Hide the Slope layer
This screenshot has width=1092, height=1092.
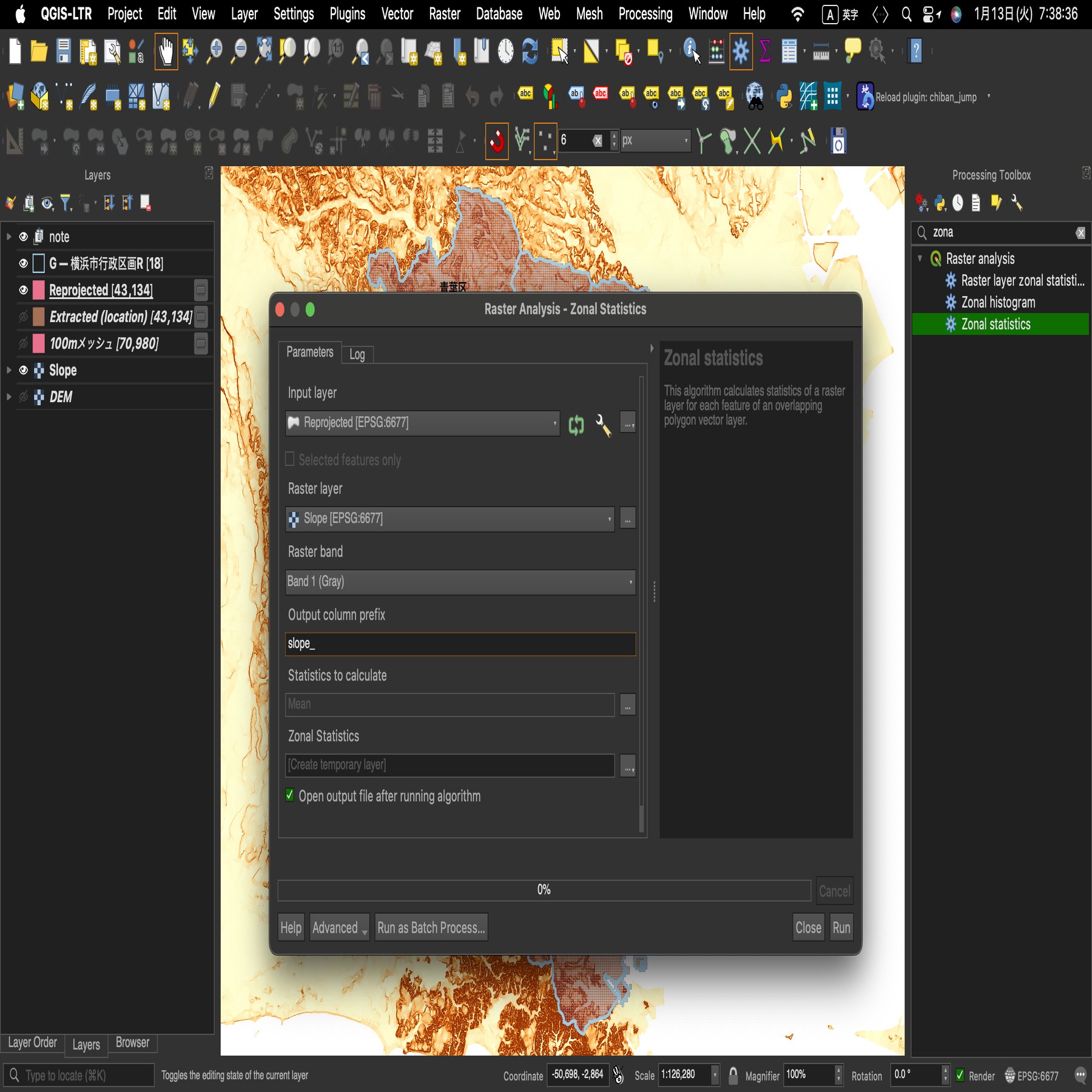tap(24, 370)
